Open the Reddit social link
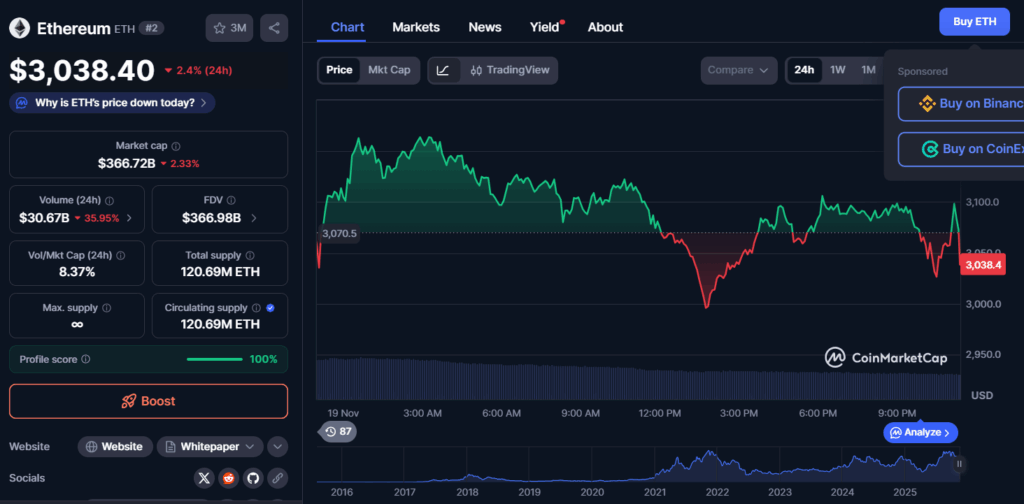 tap(229, 478)
